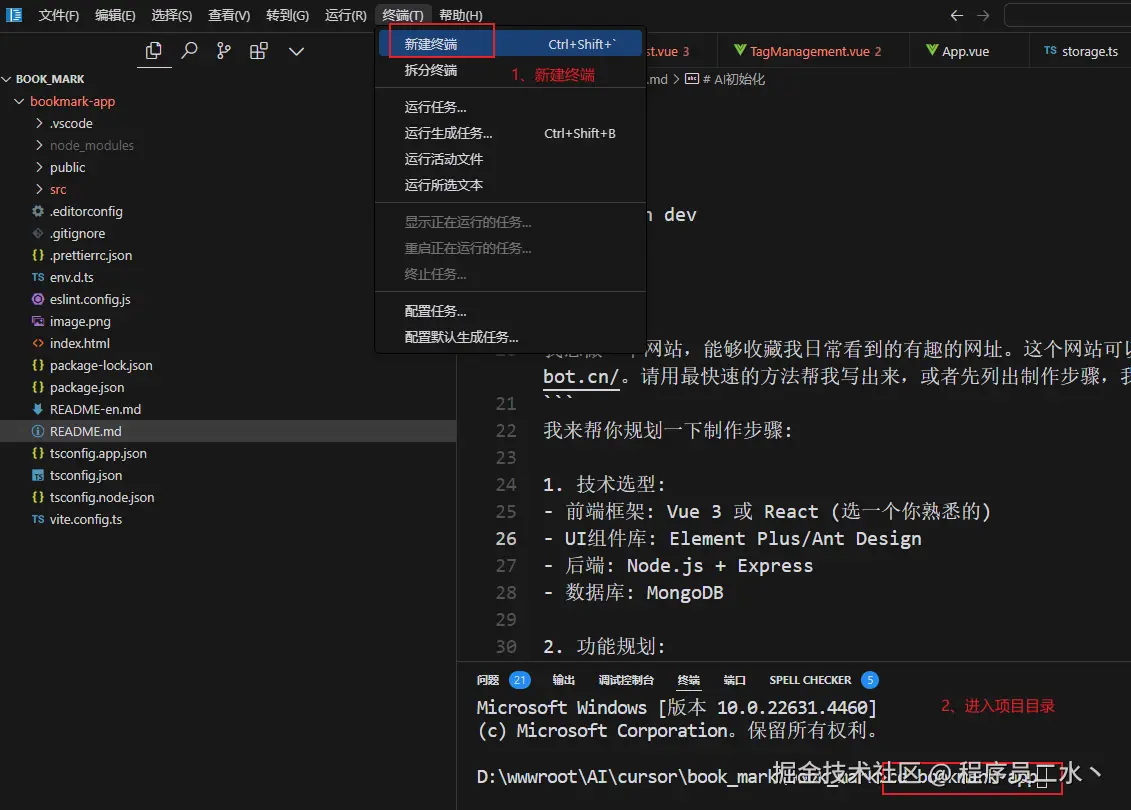
Task: Click line number 26 in the gutter
Action: pyautogui.click(x=506, y=539)
